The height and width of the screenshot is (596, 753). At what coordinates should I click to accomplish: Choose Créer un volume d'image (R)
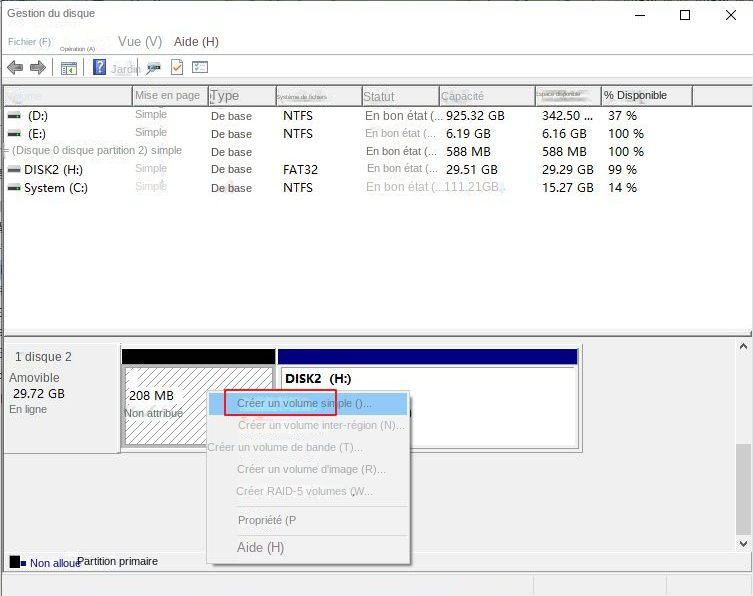[x=308, y=469]
